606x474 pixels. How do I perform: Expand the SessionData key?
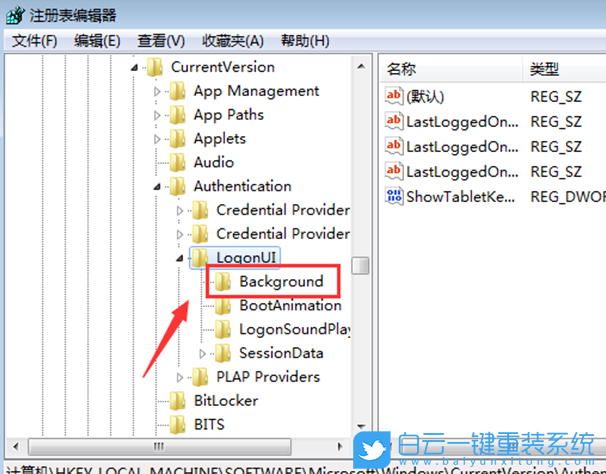pyautogui.click(x=203, y=353)
